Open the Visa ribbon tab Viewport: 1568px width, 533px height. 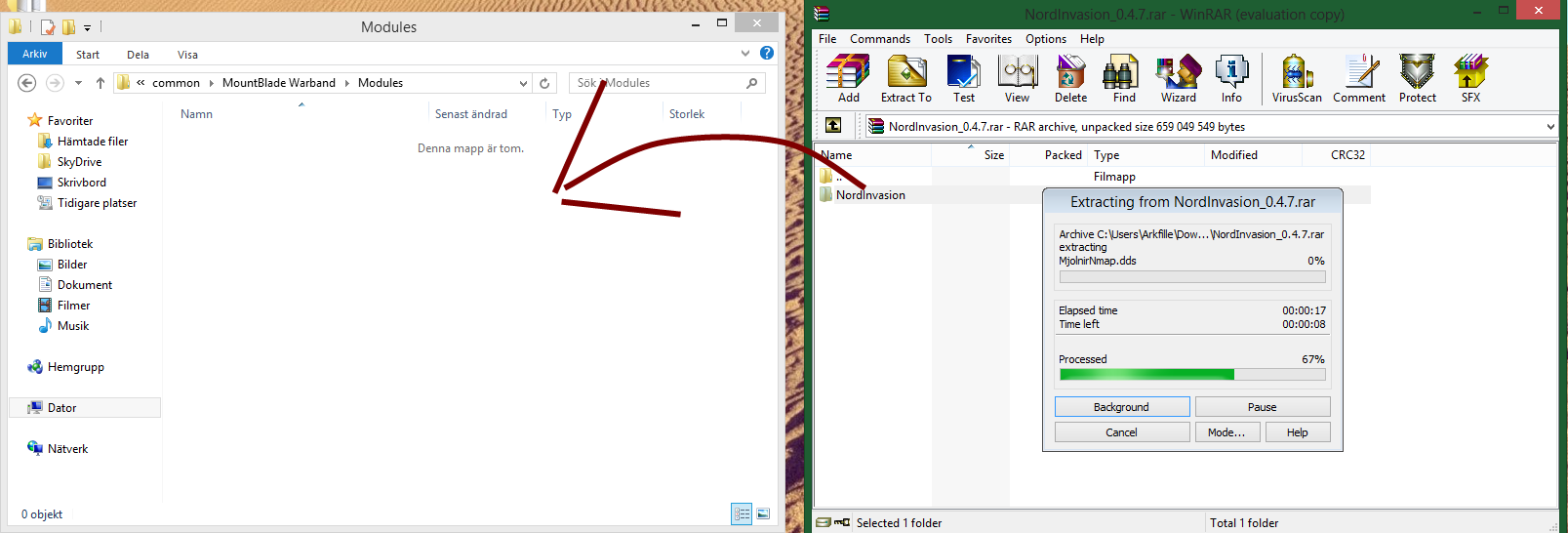point(188,55)
